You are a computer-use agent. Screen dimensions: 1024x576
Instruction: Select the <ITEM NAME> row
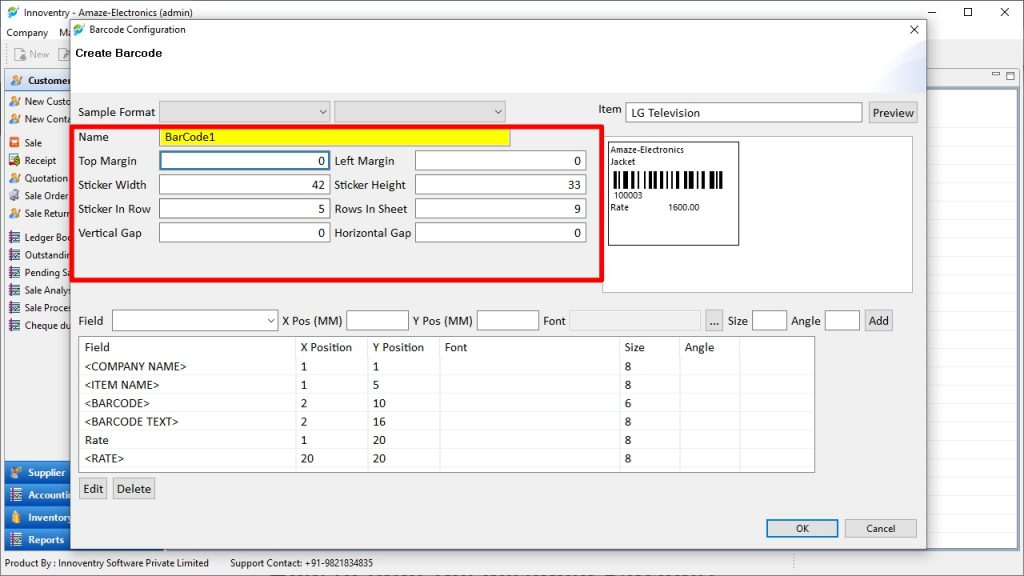[x=447, y=385]
